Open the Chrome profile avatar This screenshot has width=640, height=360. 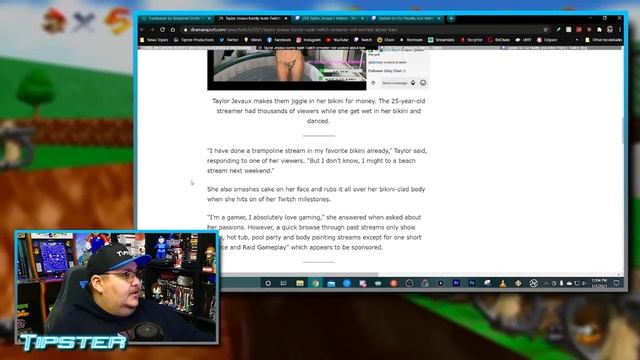point(610,30)
